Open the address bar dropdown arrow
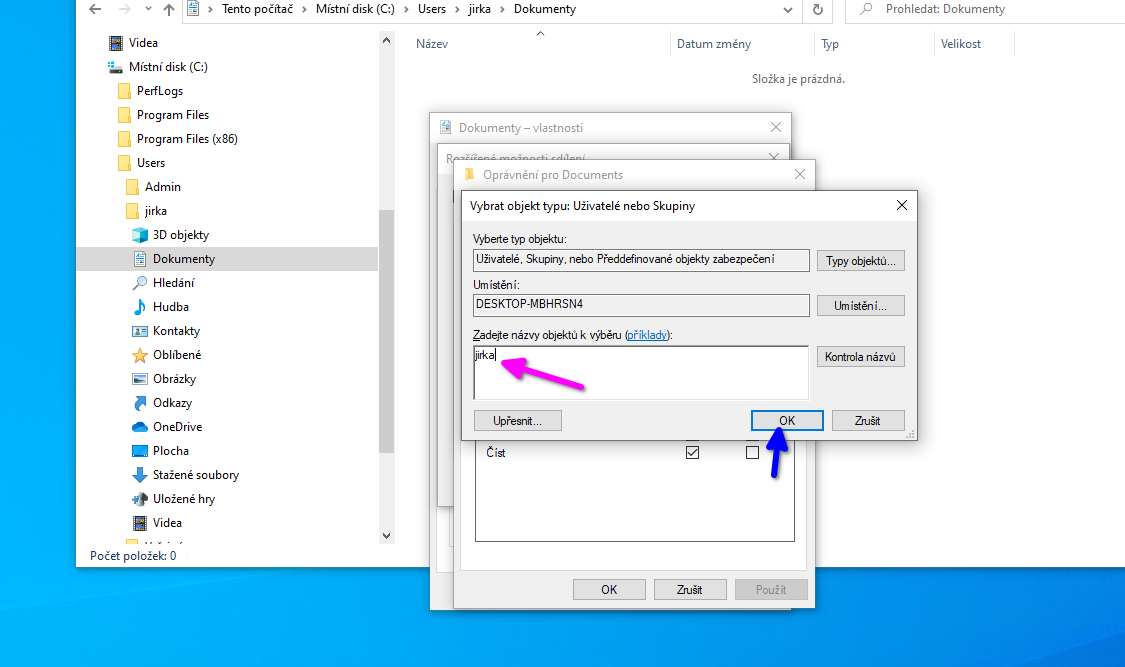Screen dimensions: 1125x667 [790, 10]
